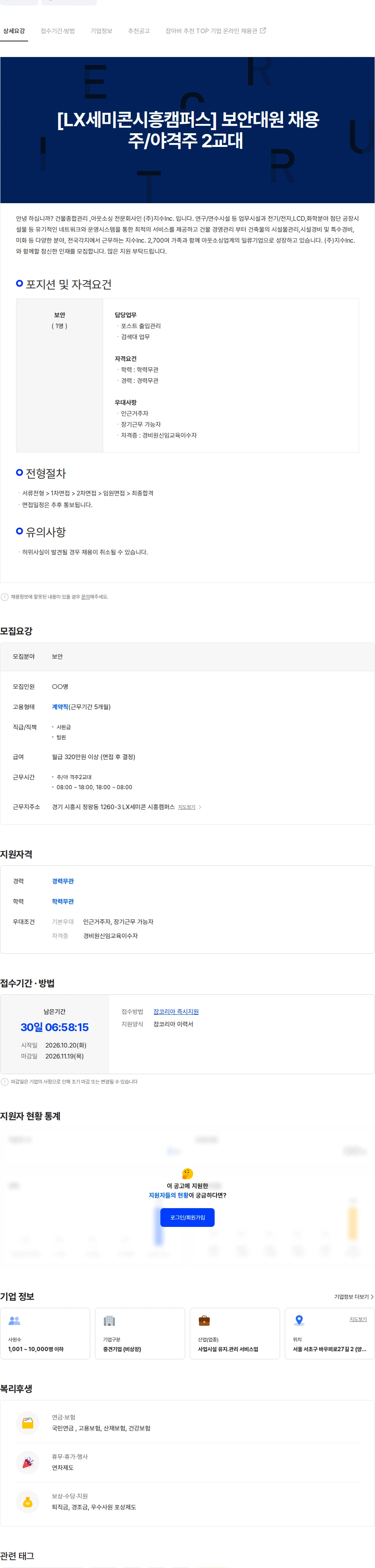Viewport: 375px width, 1568px height.
Task: Click the LX세미콘시흥캠퍼스 보안대원 채용 banner
Action: click(187, 130)
